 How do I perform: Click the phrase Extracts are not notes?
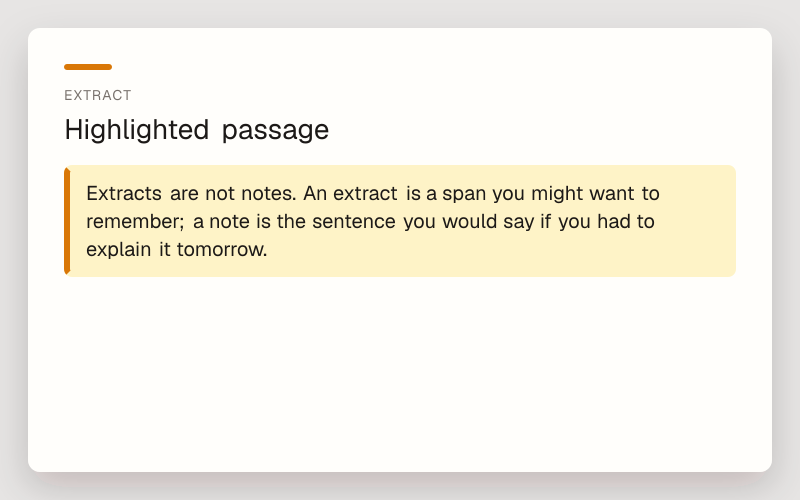click(191, 193)
